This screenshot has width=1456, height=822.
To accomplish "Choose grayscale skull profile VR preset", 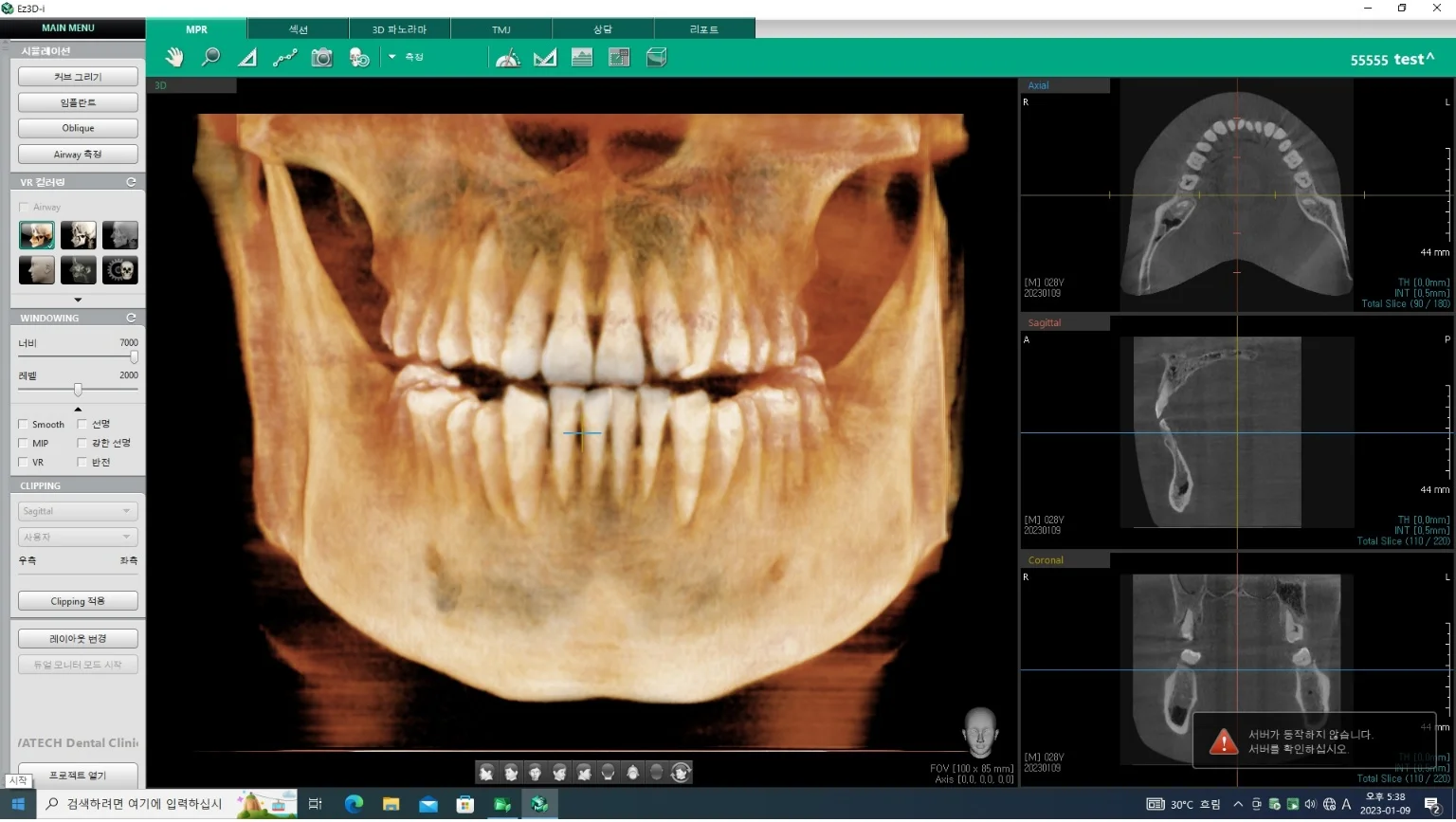I will 120,235.
